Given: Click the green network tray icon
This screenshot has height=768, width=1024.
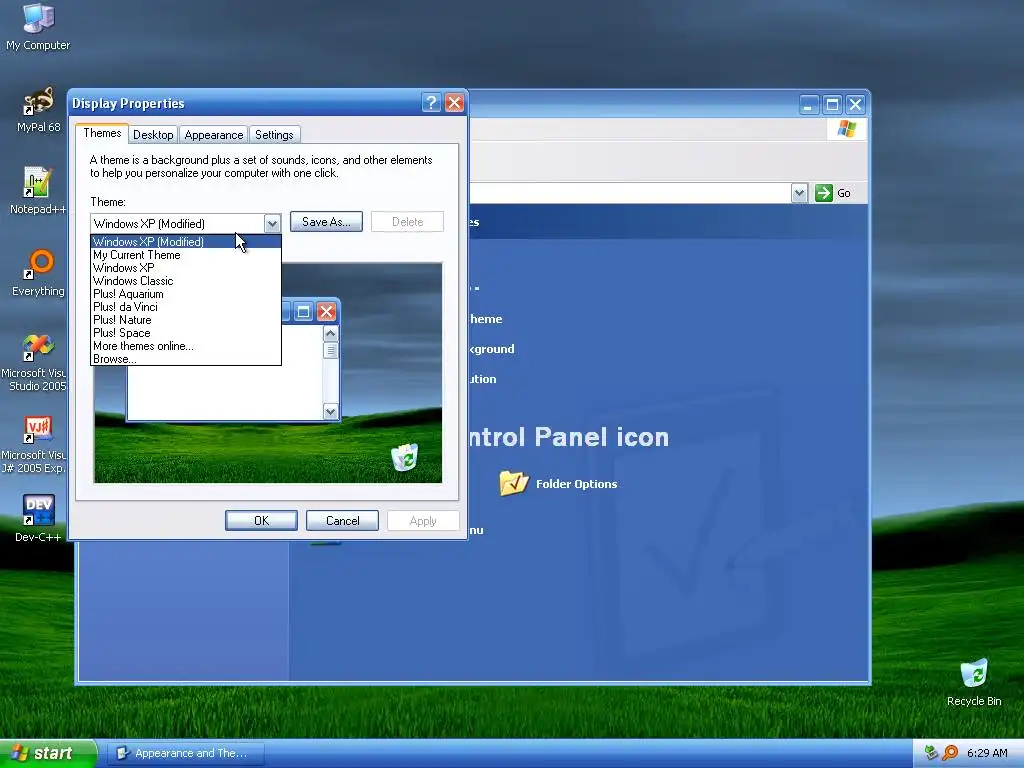Looking at the screenshot, I should point(931,753).
